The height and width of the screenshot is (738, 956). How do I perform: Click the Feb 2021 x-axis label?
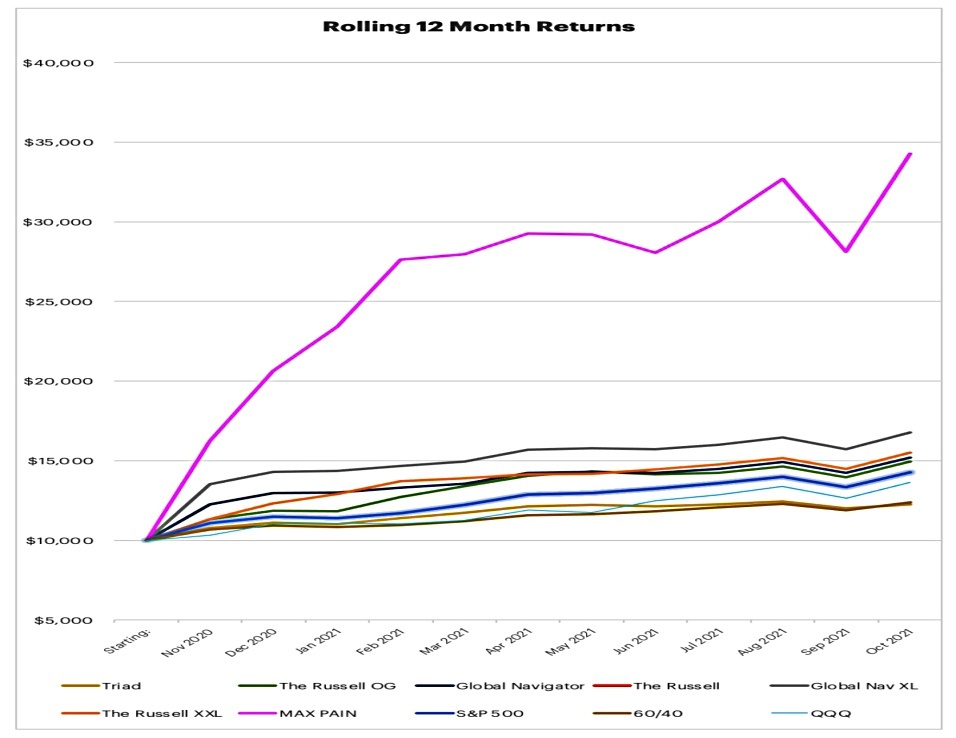[380, 642]
